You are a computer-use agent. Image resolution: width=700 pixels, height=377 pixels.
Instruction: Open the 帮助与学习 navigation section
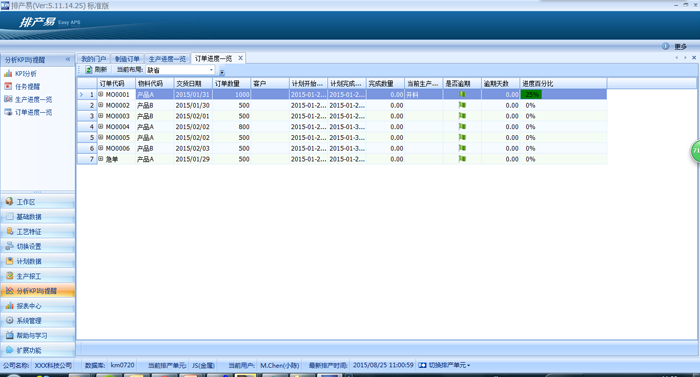(x=38, y=335)
